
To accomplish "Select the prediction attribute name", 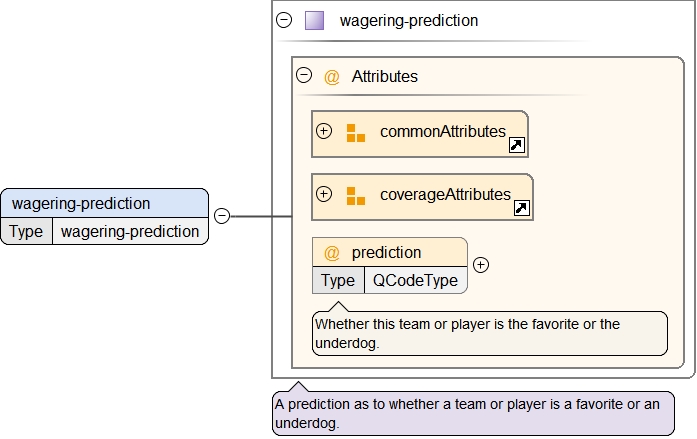I will point(386,252).
